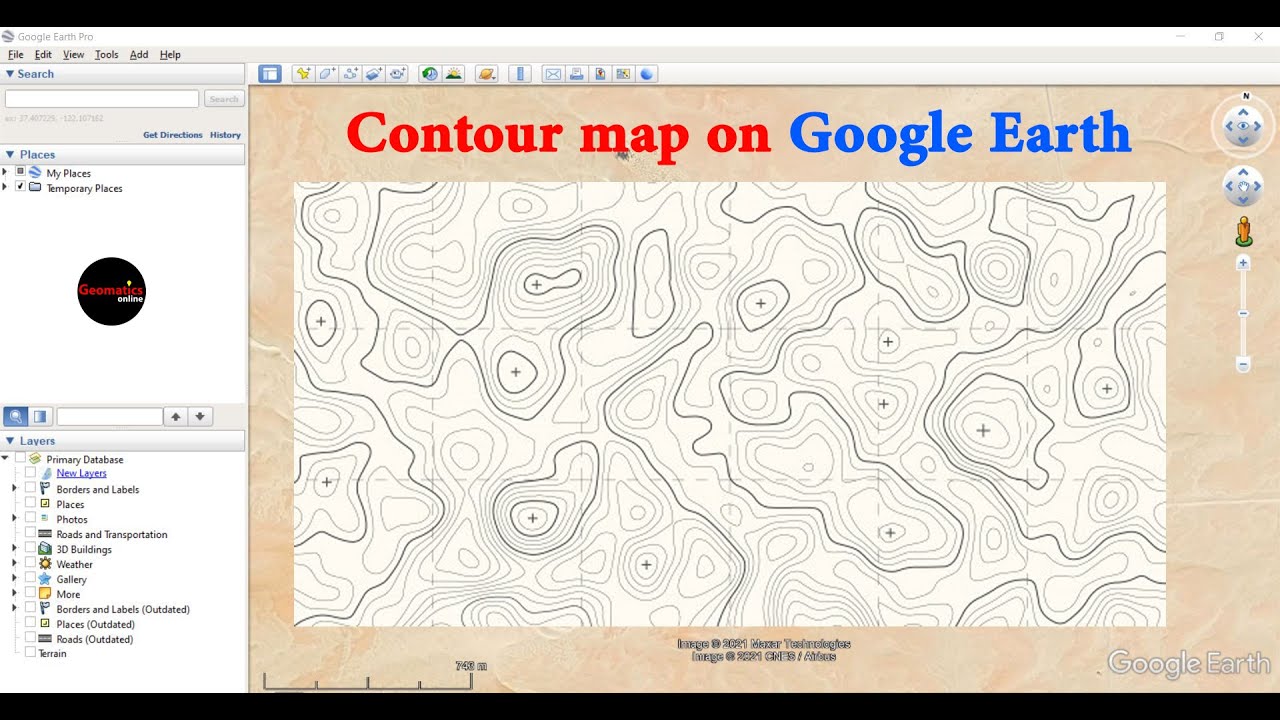
Task: Collapse the Layers panel header arrow
Action: click(x=10, y=441)
